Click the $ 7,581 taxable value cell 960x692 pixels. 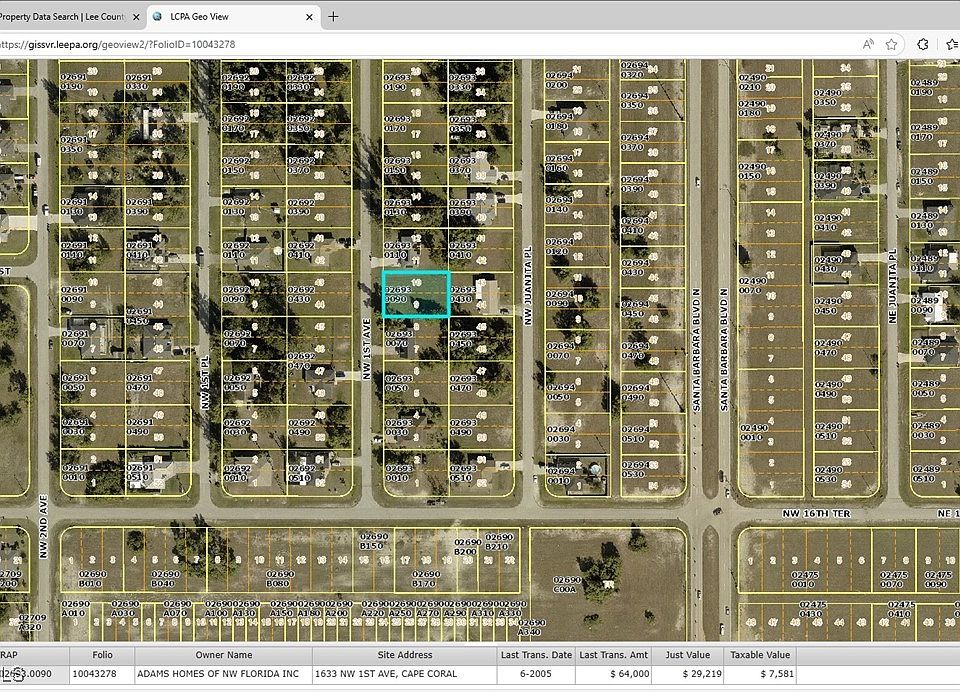click(760, 674)
